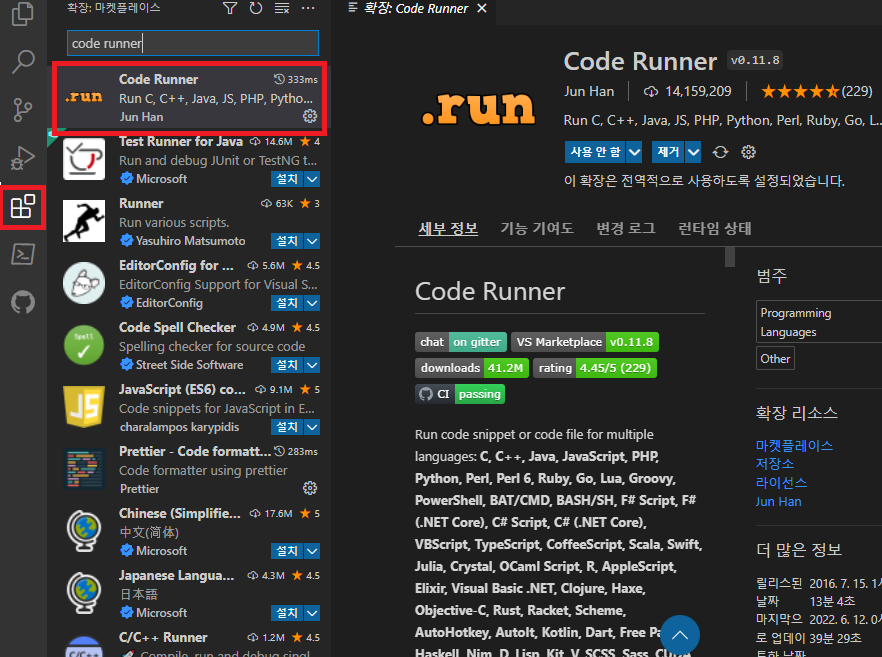Open the 마켓플레이스 resource link
882x657 pixels.
[794, 446]
